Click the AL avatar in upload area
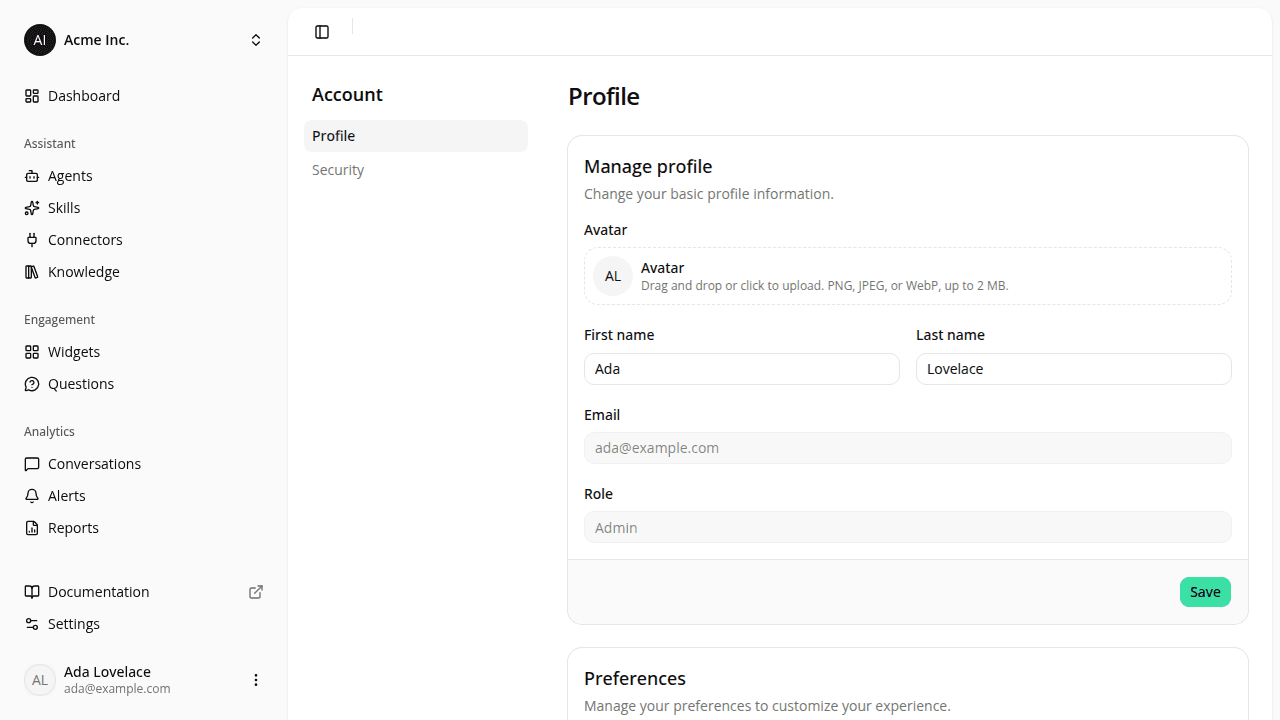The width and height of the screenshot is (1280, 720). tap(613, 276)
